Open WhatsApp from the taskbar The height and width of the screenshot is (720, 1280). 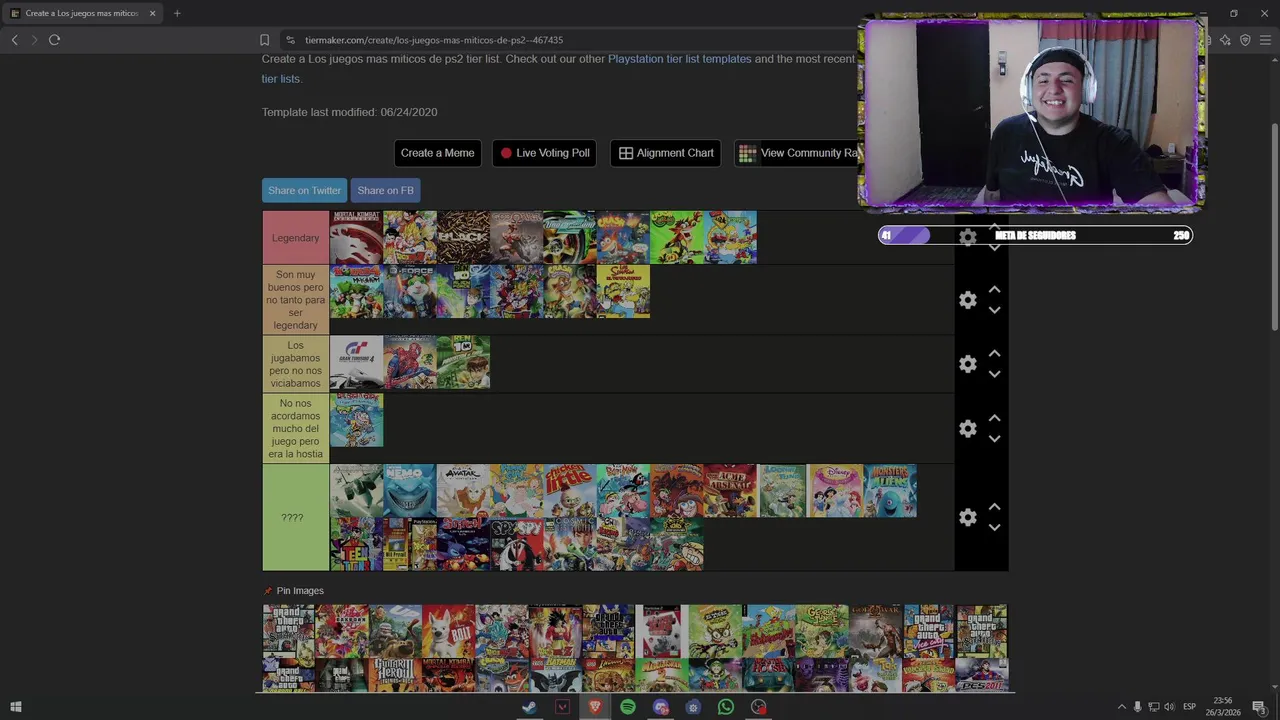click(x=726, y=707)
